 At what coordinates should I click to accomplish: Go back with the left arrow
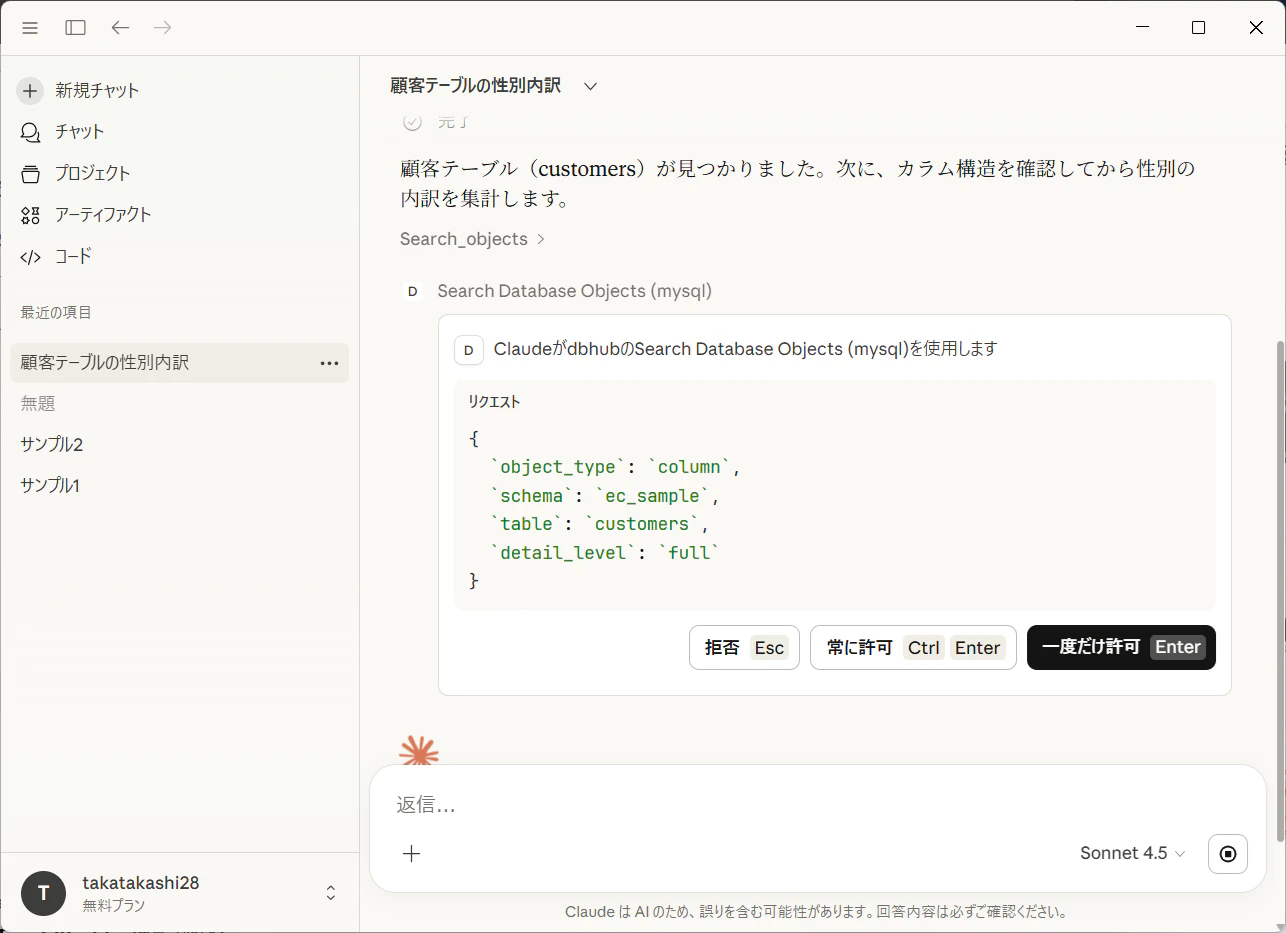120,28
